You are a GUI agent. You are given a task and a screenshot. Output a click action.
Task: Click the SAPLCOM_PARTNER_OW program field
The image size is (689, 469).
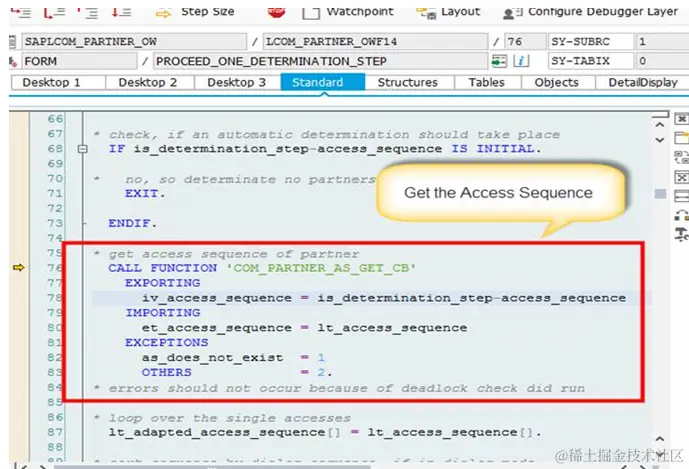(x=134, y=42)
